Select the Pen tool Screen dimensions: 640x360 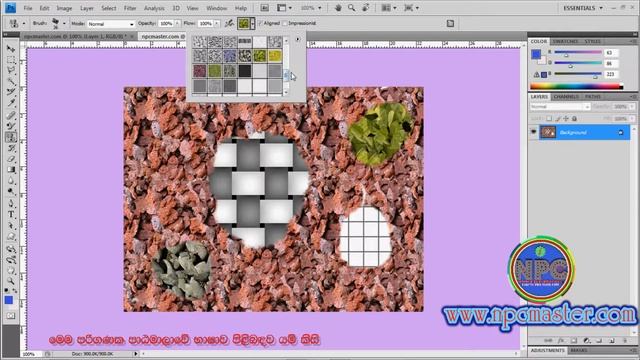pos(11,203)
